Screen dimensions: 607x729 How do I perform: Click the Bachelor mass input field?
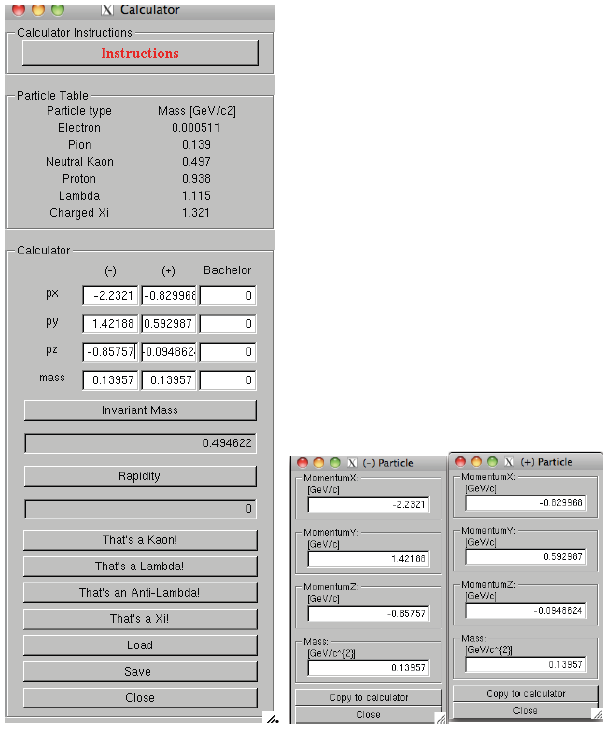228,381
